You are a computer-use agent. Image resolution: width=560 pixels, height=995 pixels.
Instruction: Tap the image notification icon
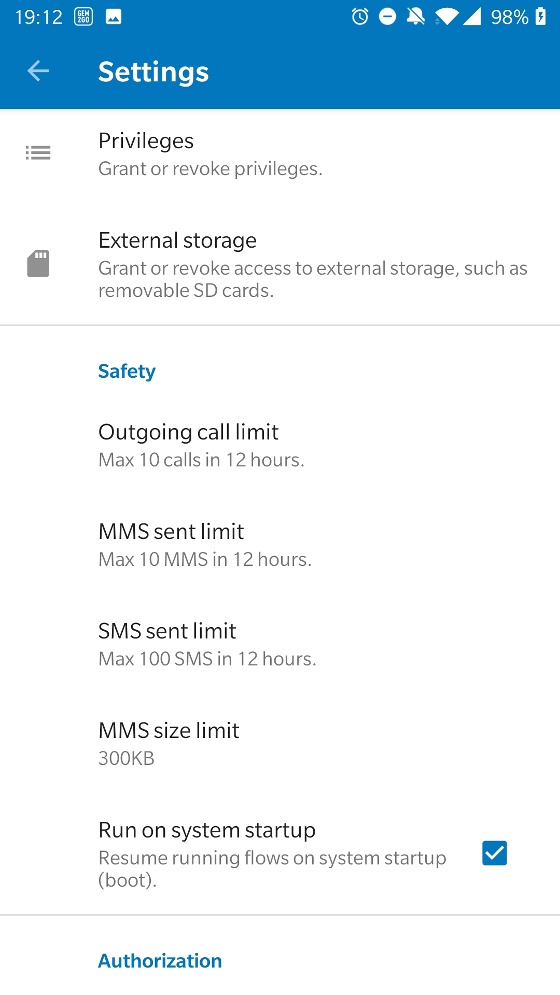coord(114,17)
